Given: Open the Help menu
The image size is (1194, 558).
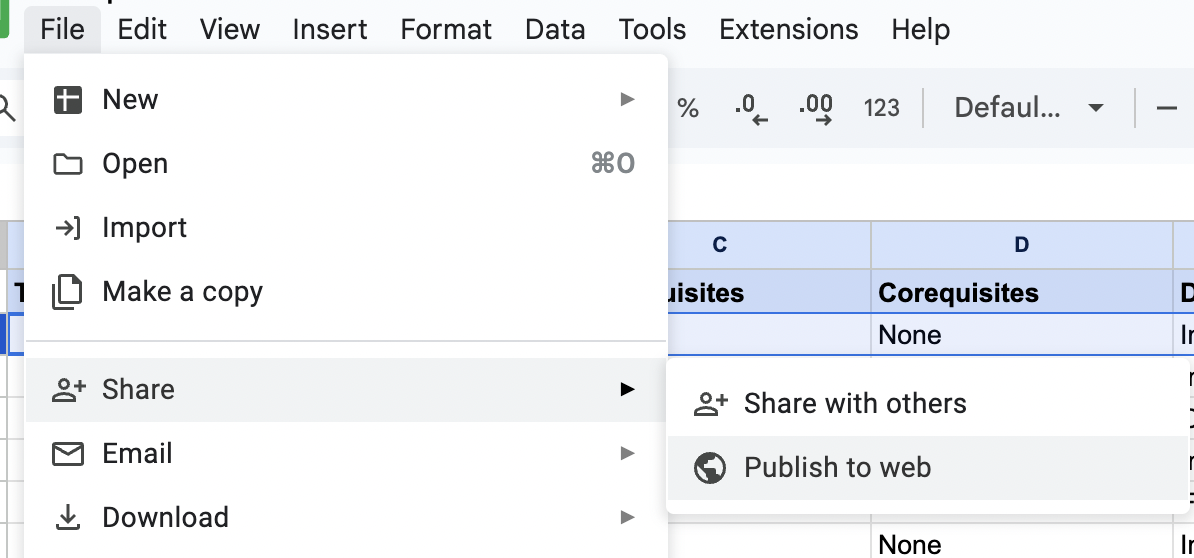Looking at the screenshot, I should click(921, 30).
